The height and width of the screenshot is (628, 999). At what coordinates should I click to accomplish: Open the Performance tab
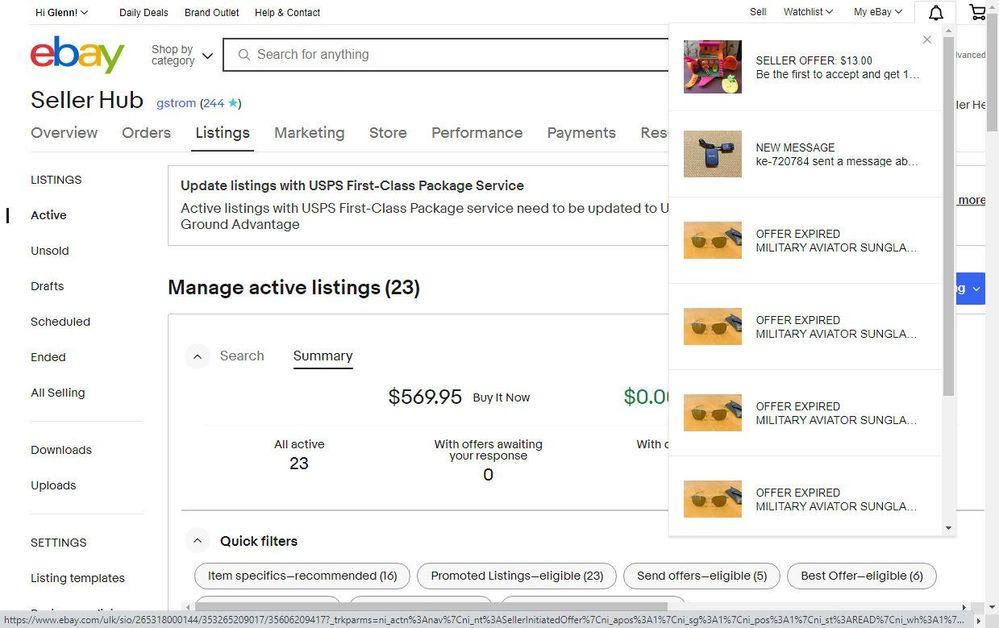point(477,132)
